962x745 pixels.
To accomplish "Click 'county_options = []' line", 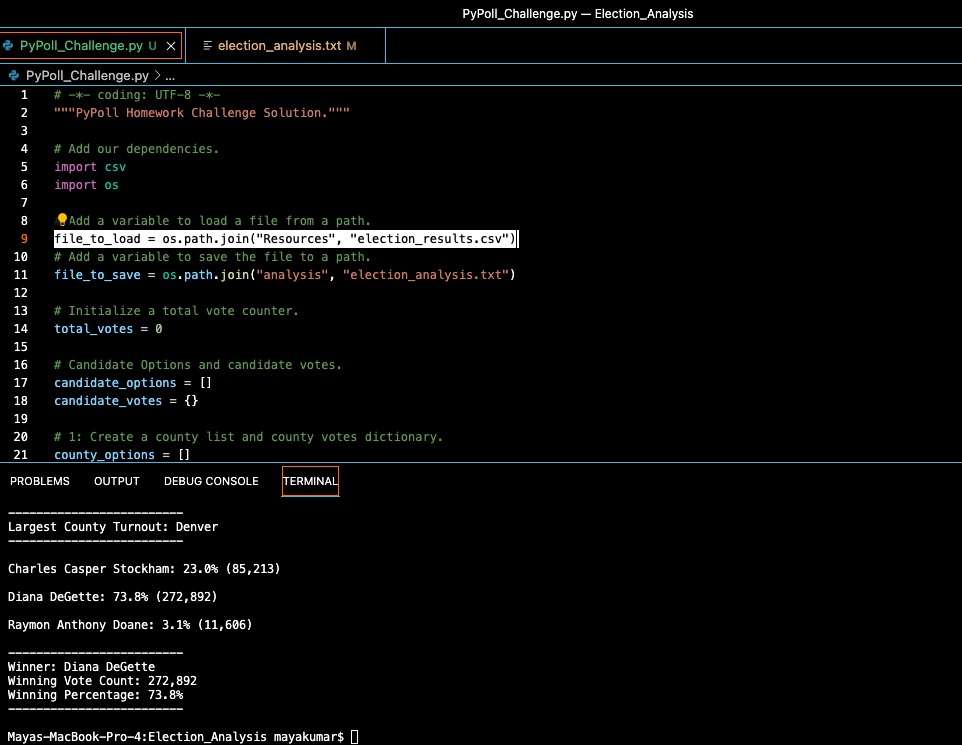I will point(122,455).
